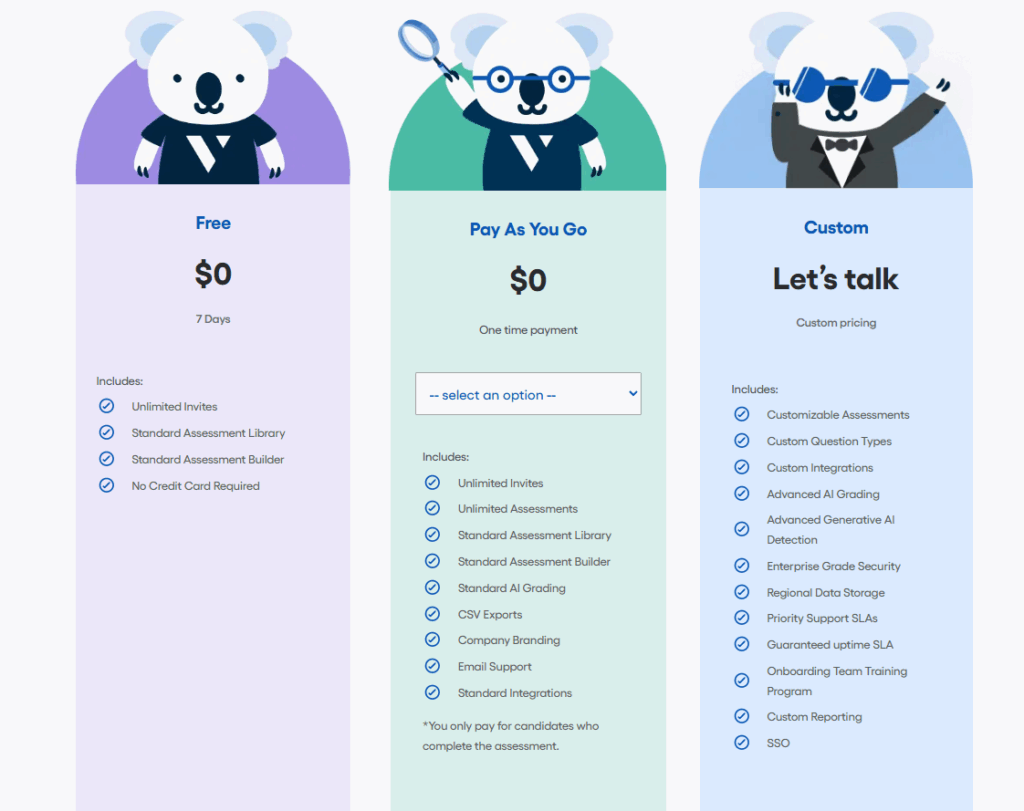The image size is (1024, 811).
Task: Click the CSV Exports text
Action: pyautogui.click(x=490, y=614)
